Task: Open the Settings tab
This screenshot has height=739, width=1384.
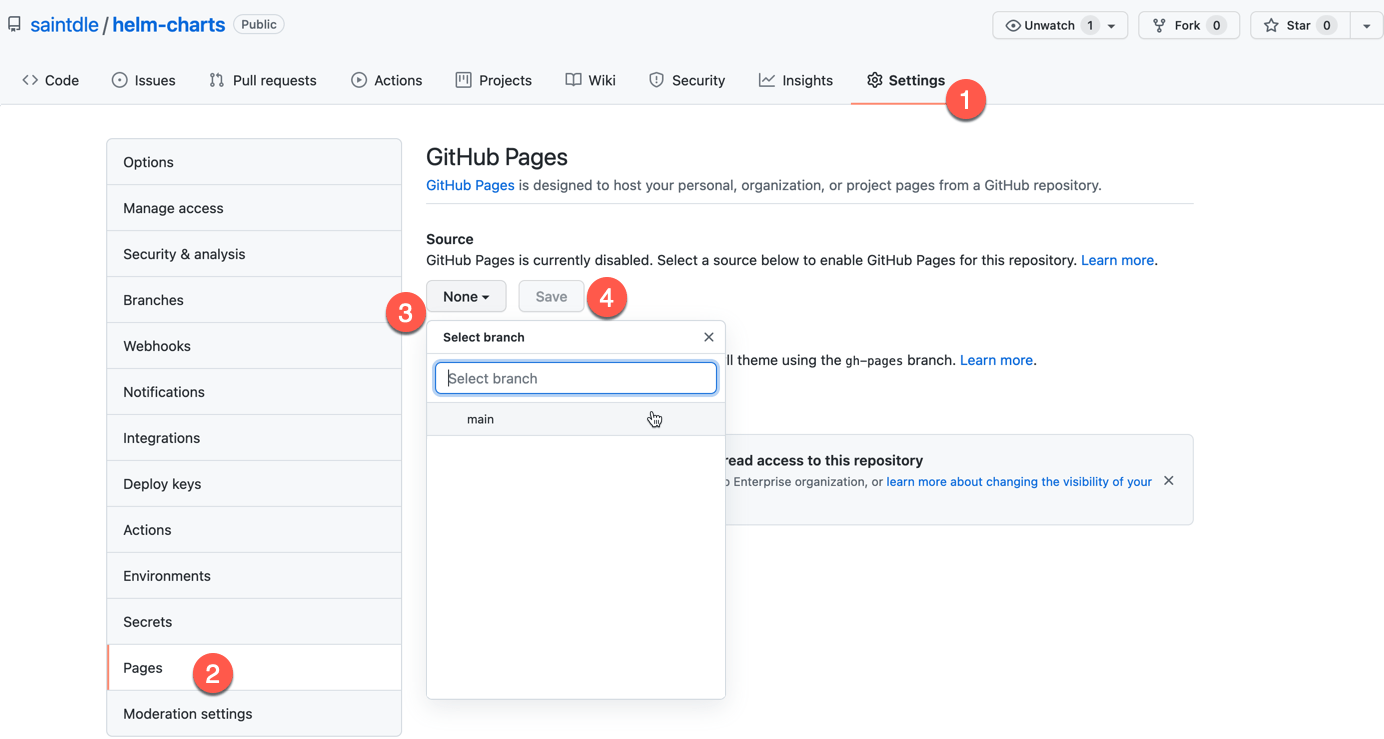Action: coord(905,80)
